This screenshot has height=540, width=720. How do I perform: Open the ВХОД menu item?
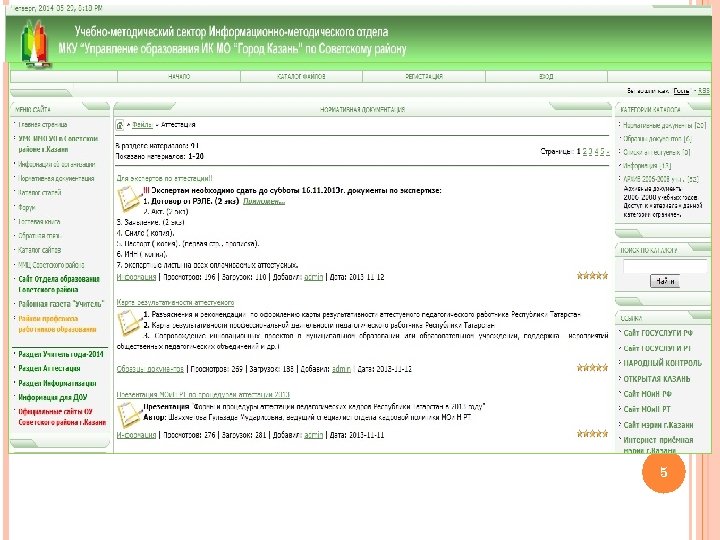pyautogui.click(x=546, y=77)
